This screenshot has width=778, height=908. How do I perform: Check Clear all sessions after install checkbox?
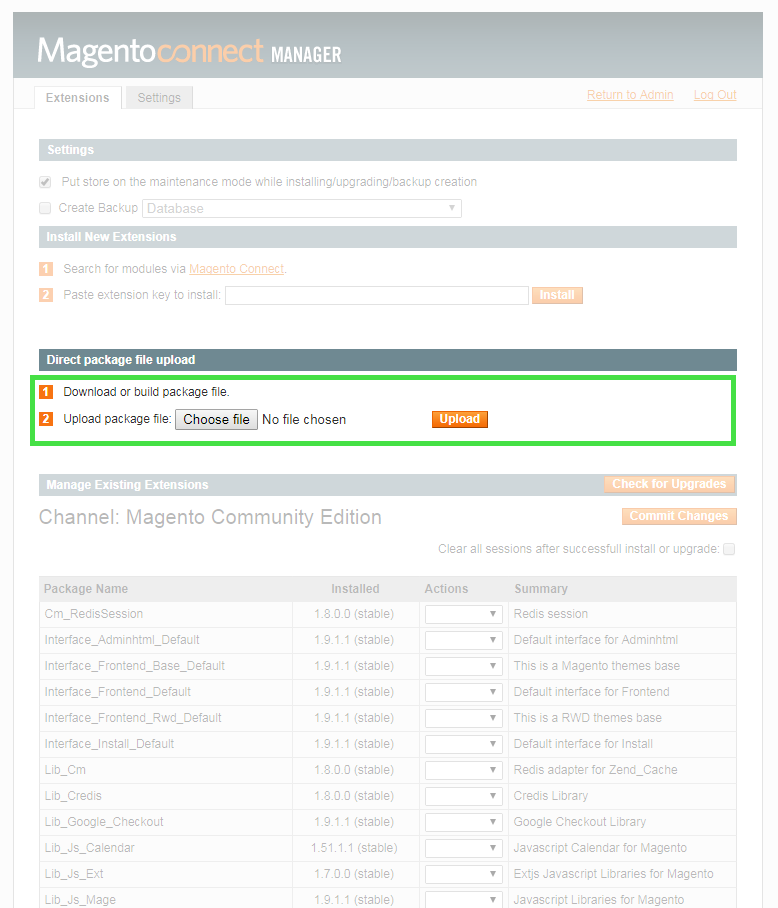tap(729, 549)
